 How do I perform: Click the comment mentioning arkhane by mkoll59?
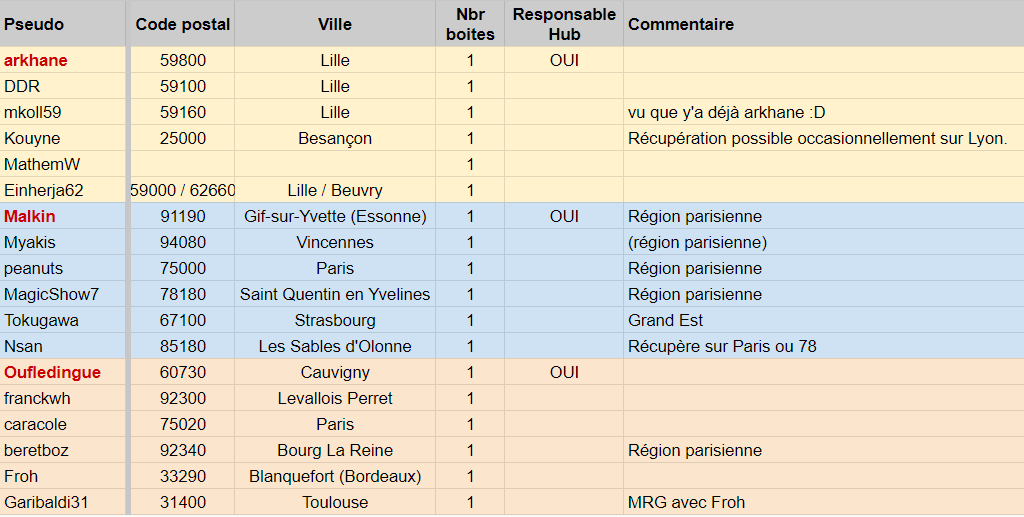(702, 112)
